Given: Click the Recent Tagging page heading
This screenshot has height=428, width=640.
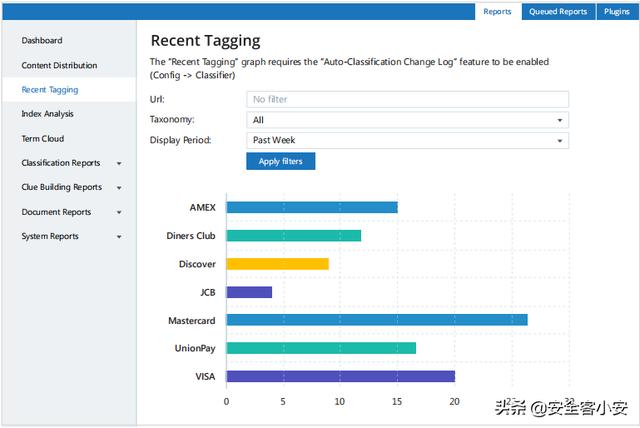Looking at the screenshot, I should (205, 41).
